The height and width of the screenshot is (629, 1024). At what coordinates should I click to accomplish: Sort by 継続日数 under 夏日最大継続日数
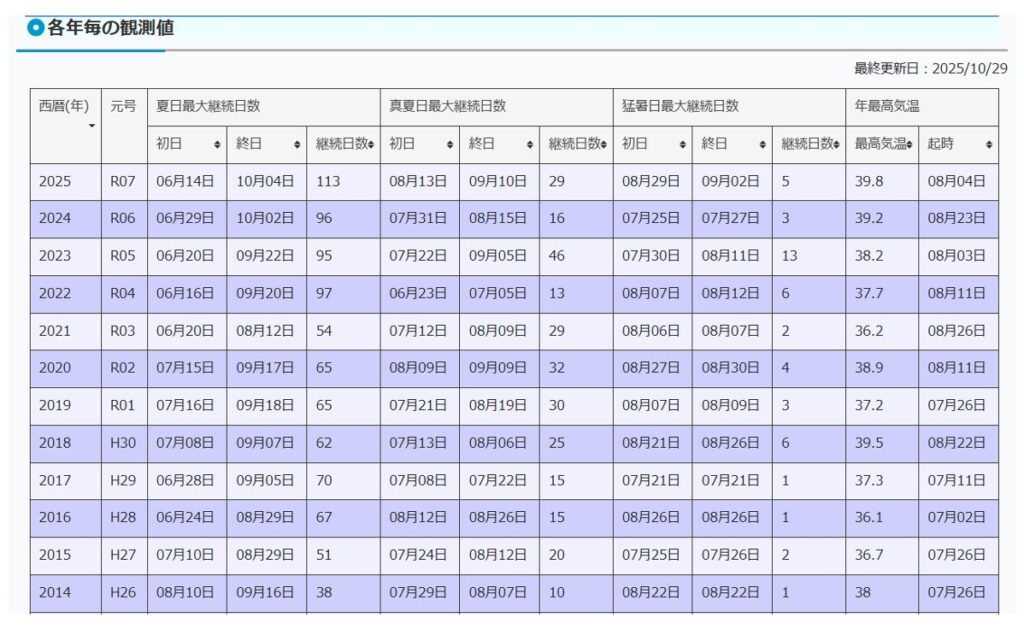point(371,145)
